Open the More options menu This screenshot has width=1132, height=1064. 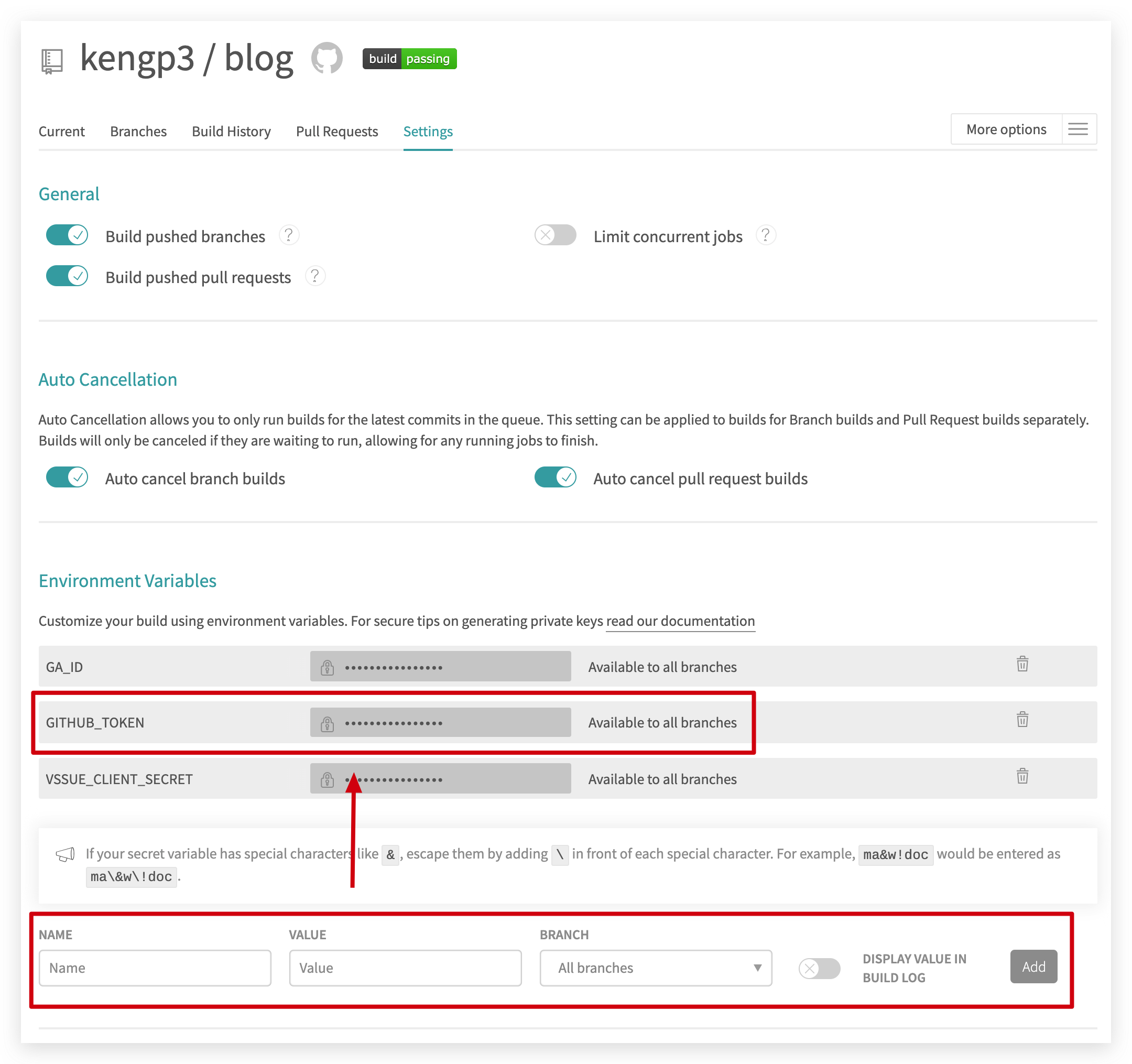coord(1006,129)
